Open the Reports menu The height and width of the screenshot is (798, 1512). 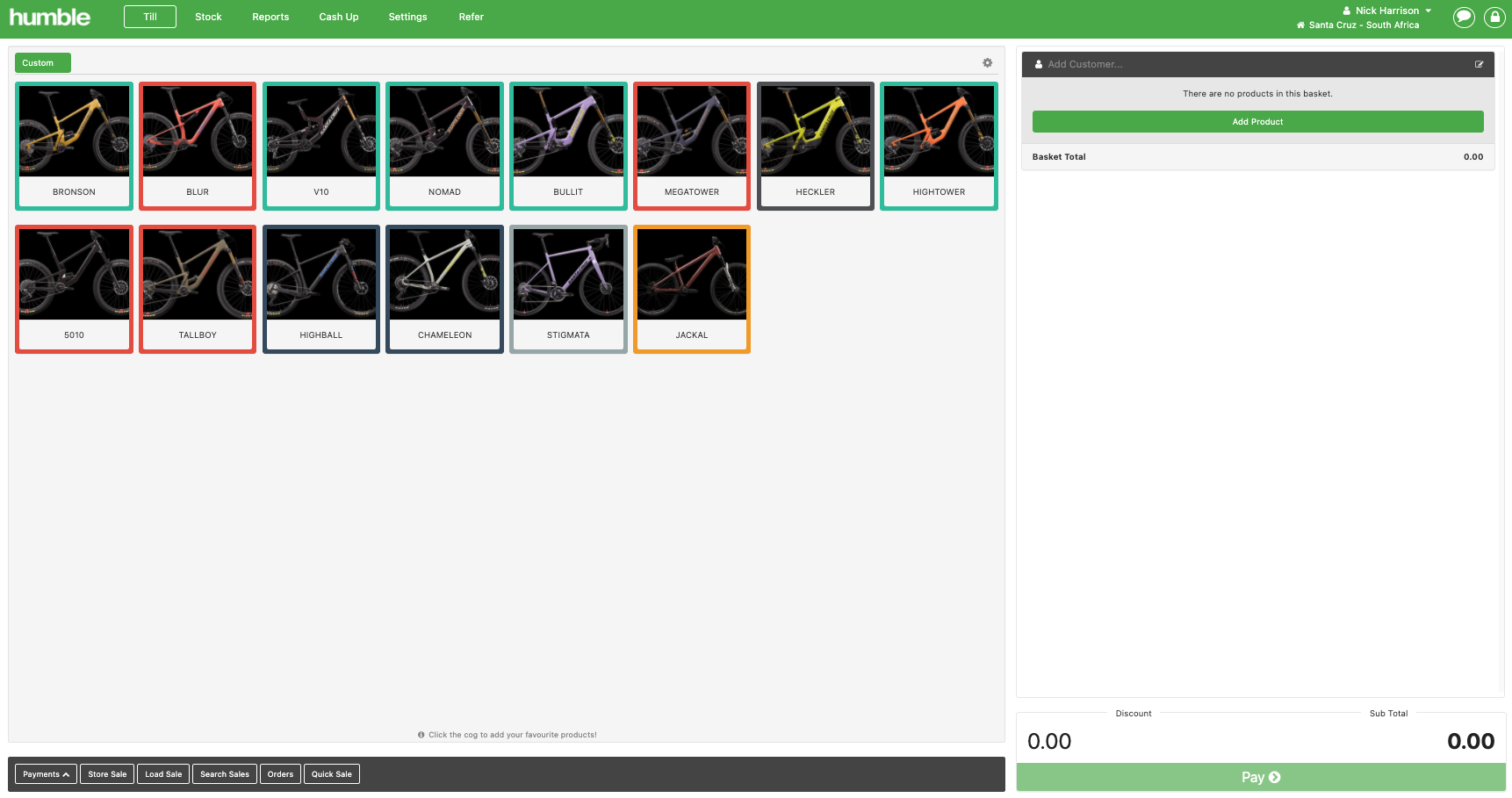(270, 17)
